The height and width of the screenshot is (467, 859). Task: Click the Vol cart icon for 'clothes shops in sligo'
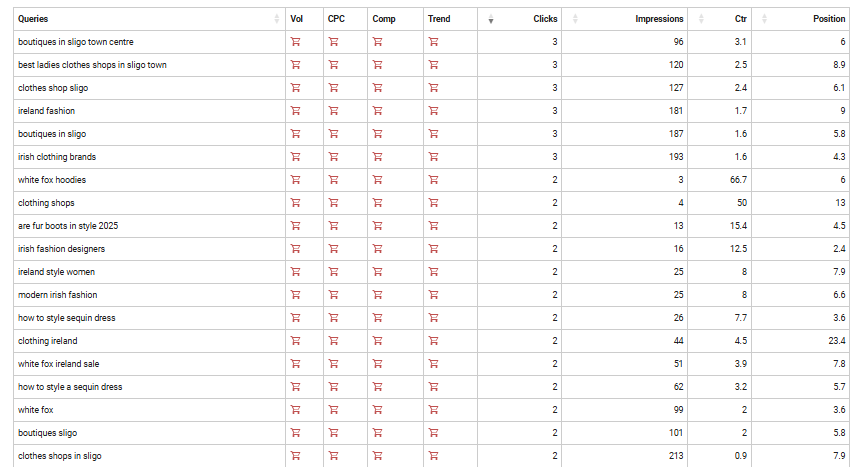click(295, 456)
